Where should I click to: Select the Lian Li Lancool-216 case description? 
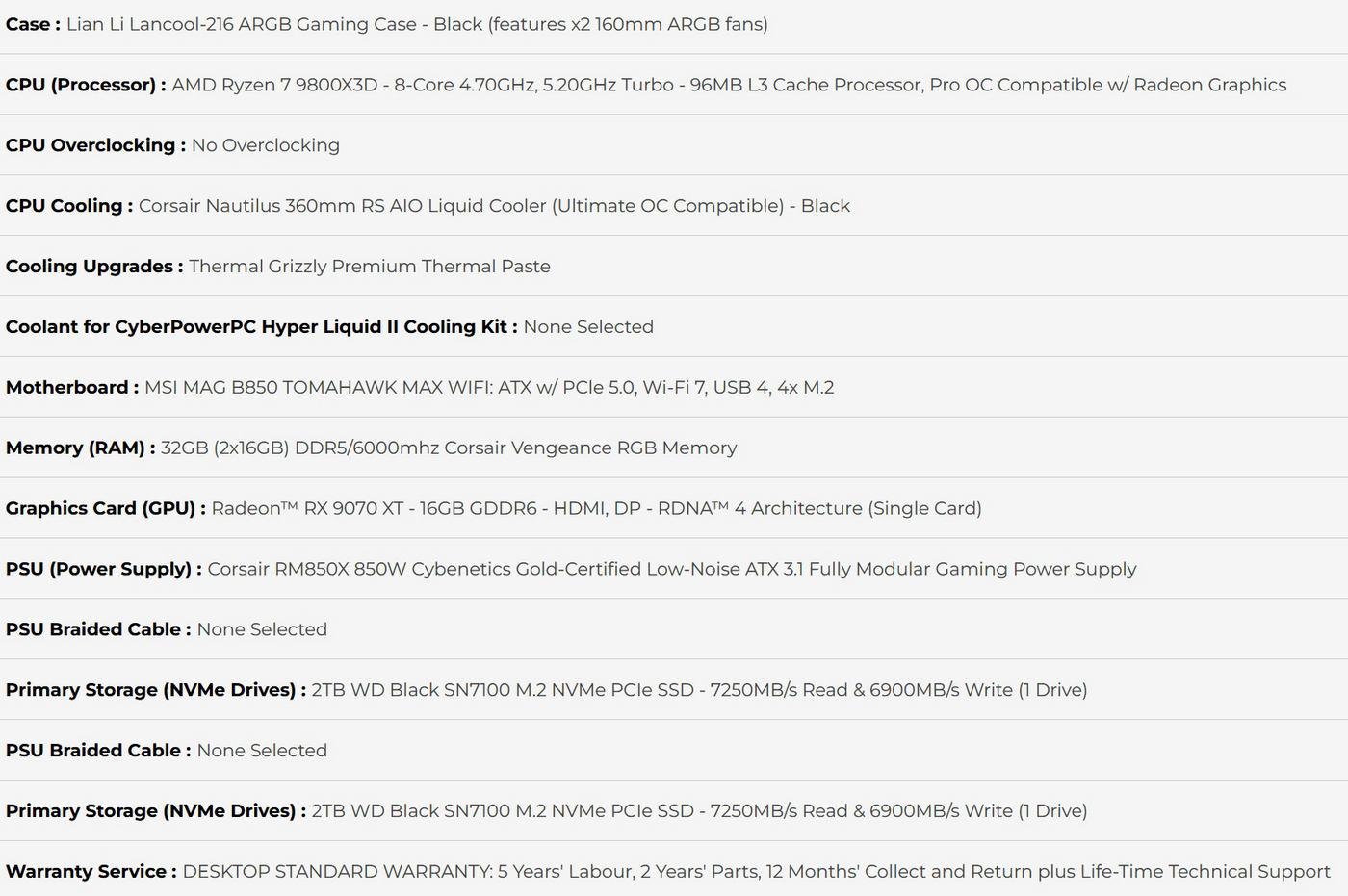pyautogui.click(x=417, y=24)
